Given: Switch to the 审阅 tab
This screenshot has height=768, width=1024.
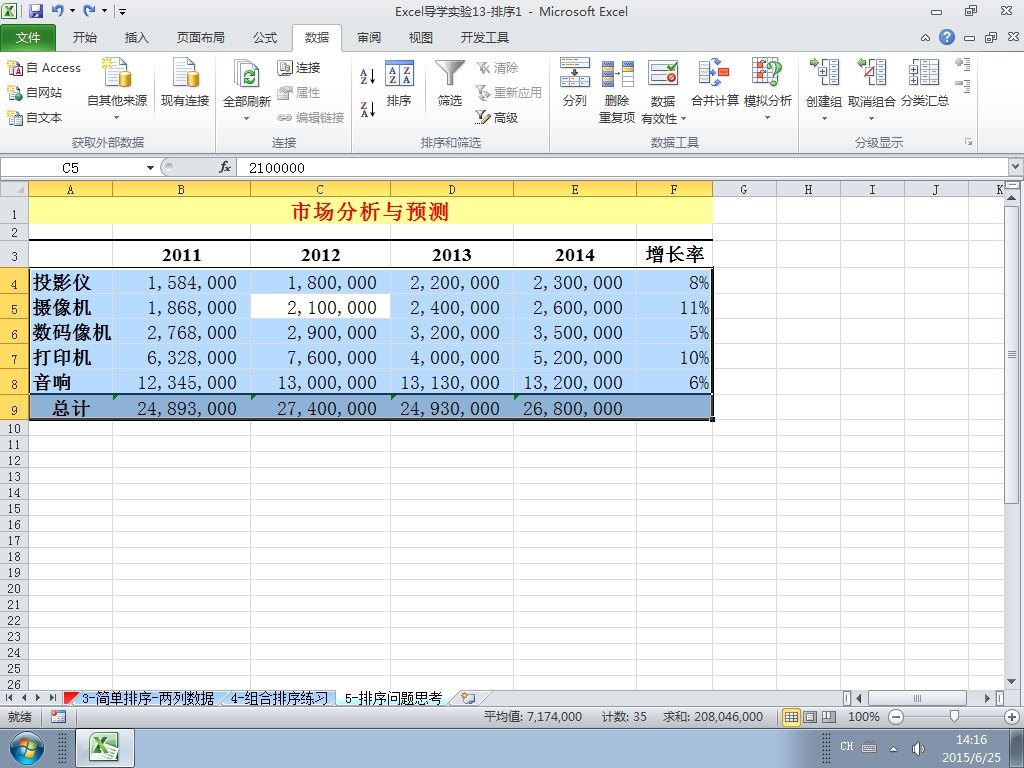Looking at the screenshot, I should (x=369, y=38).
